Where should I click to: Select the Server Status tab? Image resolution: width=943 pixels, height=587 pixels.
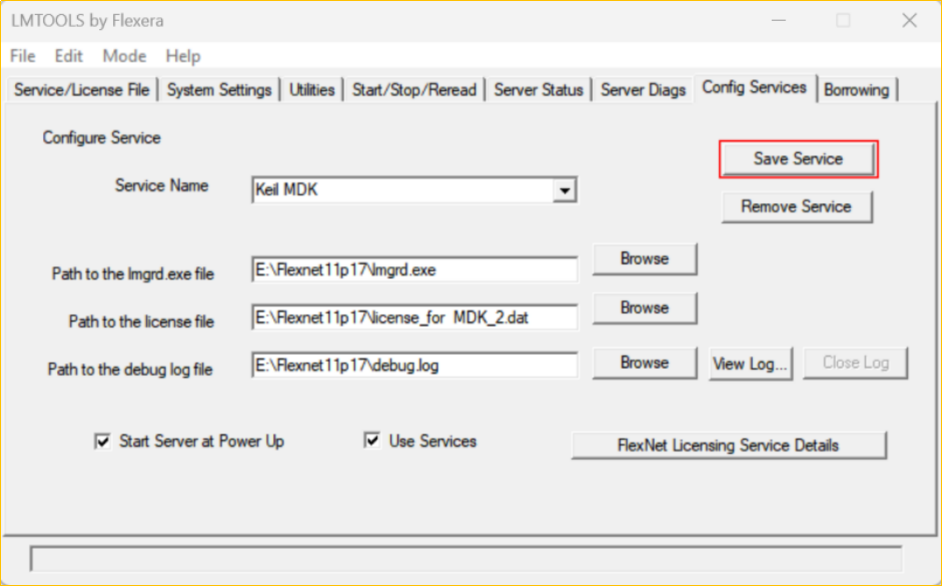click(x=538, y=90)
